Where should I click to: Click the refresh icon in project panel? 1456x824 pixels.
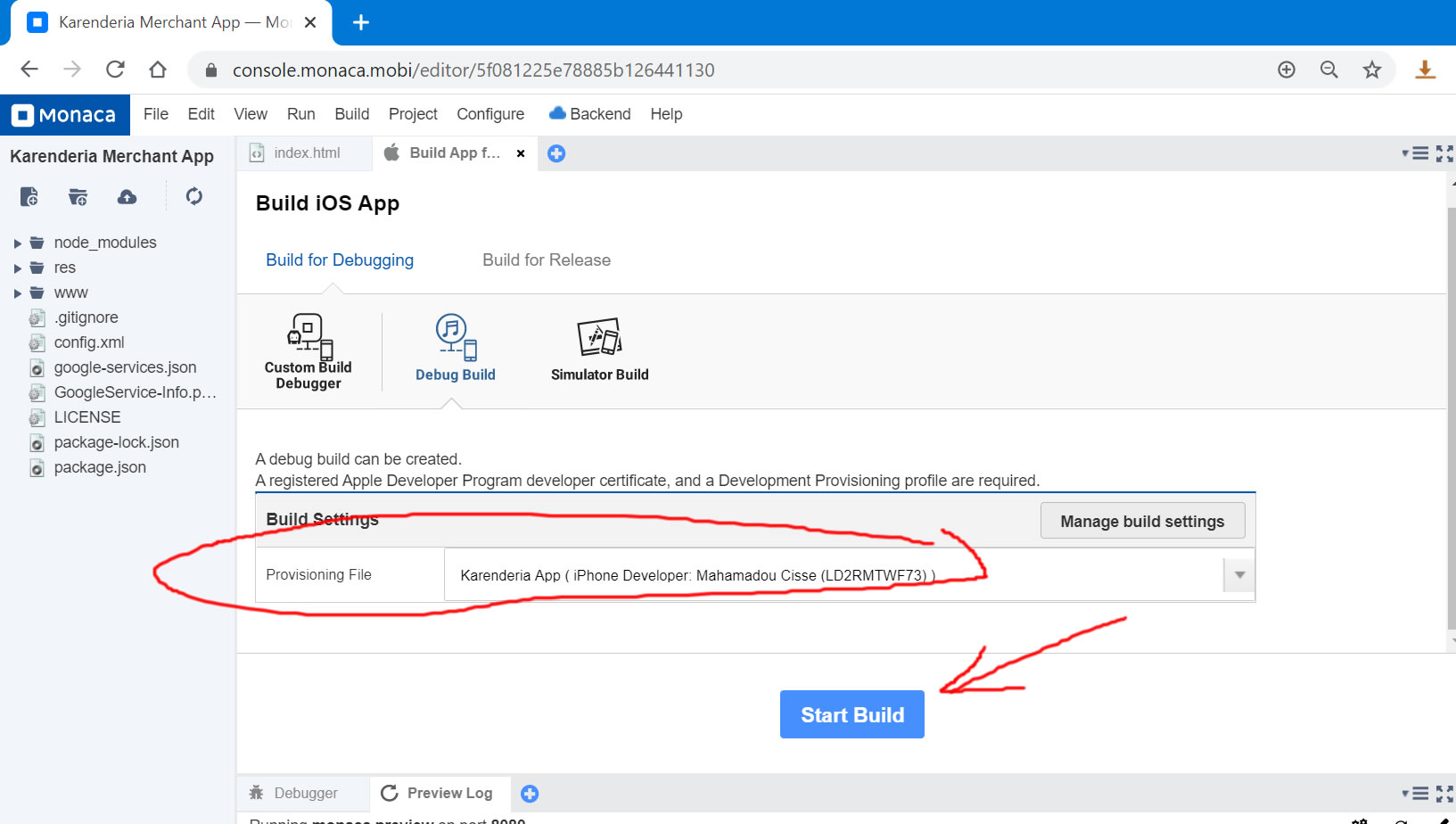tap(193, 196)
